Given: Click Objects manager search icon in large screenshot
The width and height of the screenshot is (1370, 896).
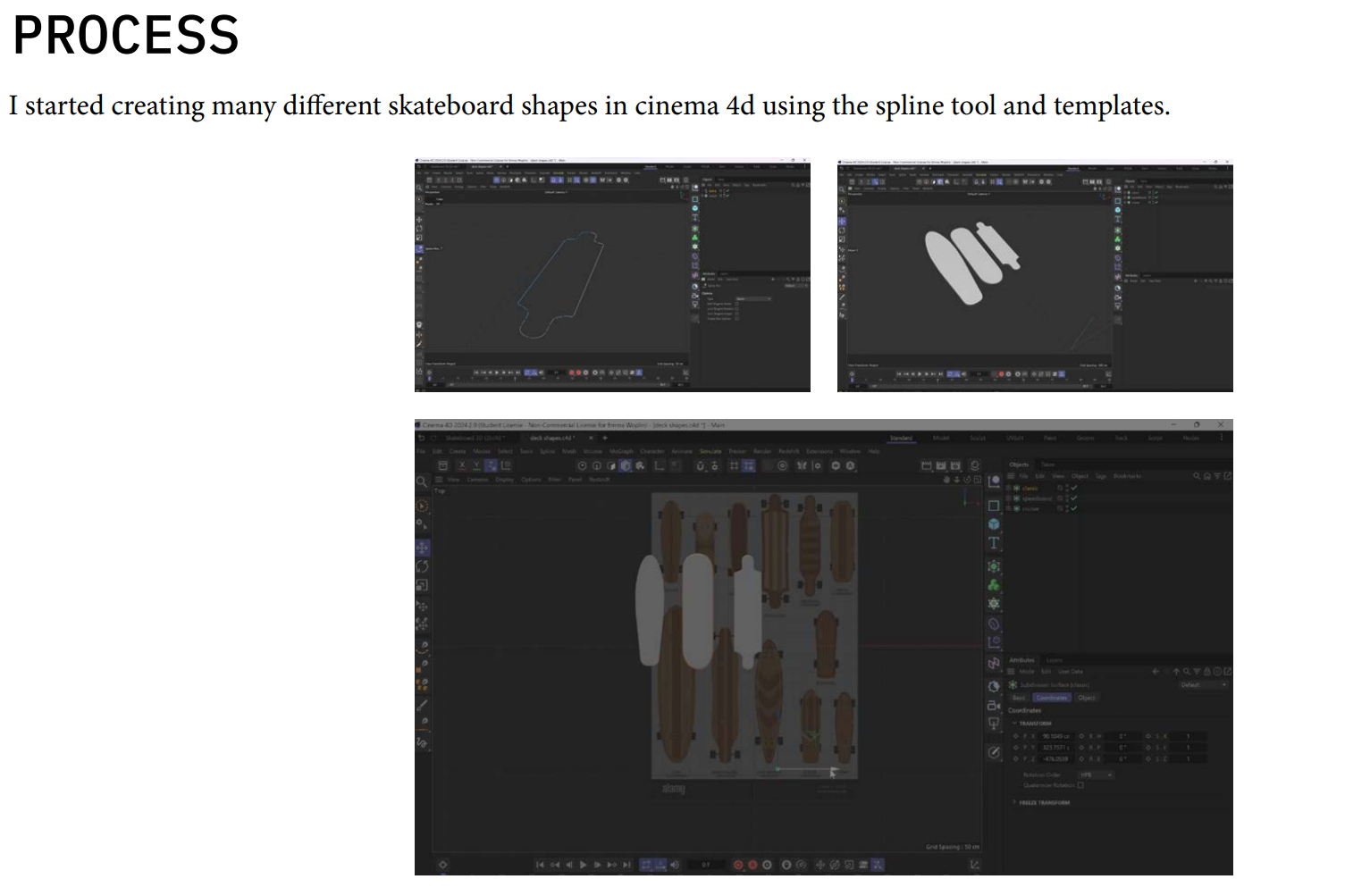Looking at the screenshot, I should click(x=1197, y=476).
